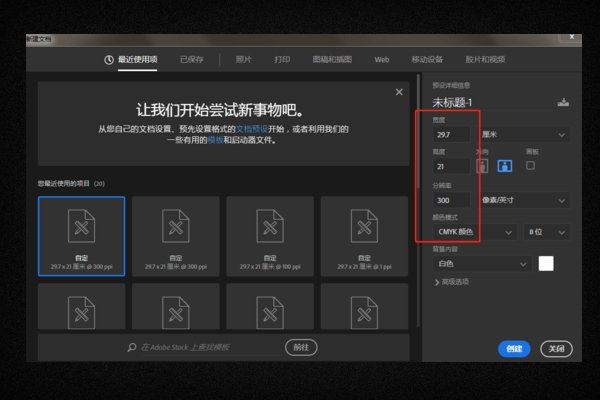This screenshot has width=600, height=400.
Task: Select the 打印 presets tab
Action: (282, 59)
